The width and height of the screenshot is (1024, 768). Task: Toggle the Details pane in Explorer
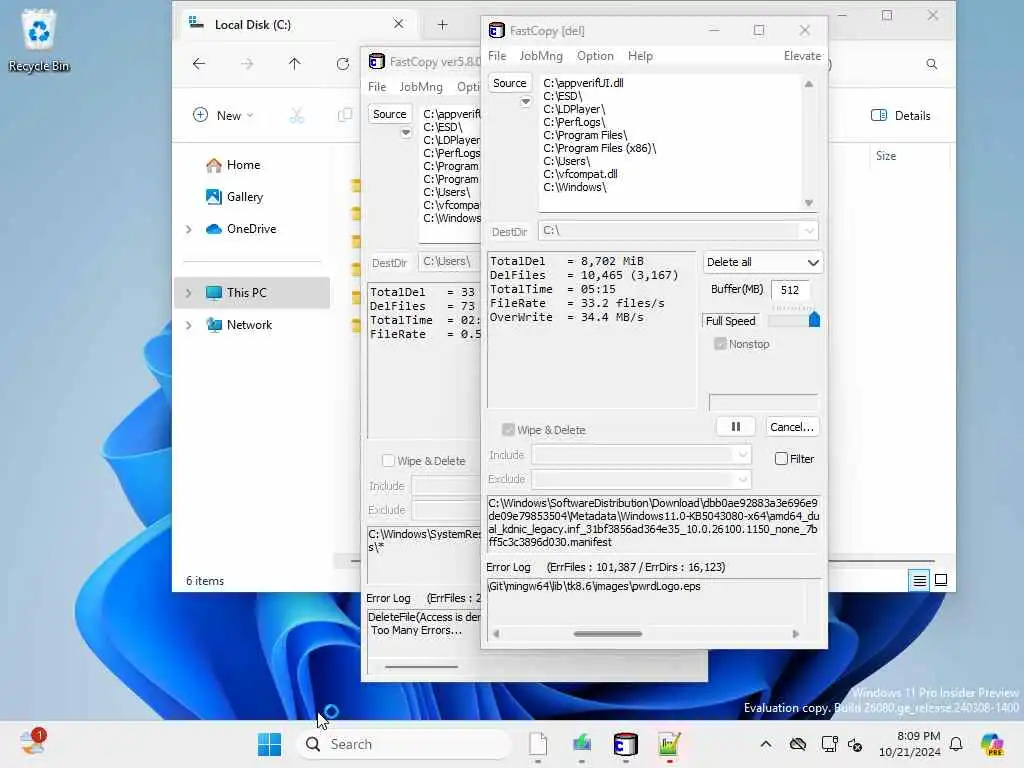pos(901,116)
